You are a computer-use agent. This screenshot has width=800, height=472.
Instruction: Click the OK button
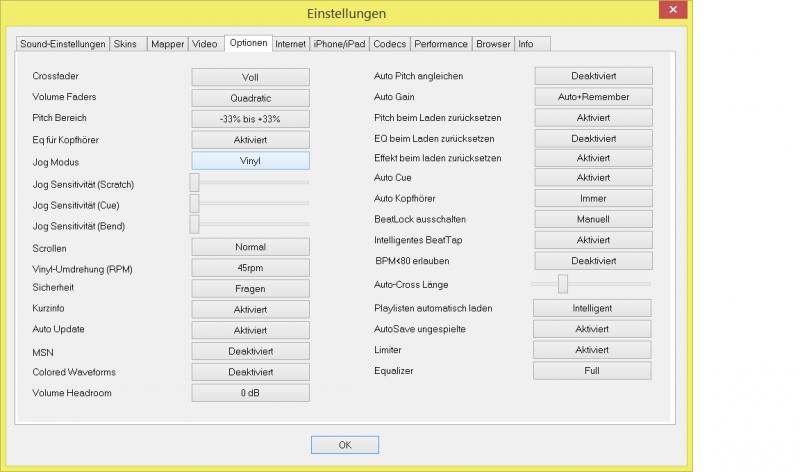point(345,444)
